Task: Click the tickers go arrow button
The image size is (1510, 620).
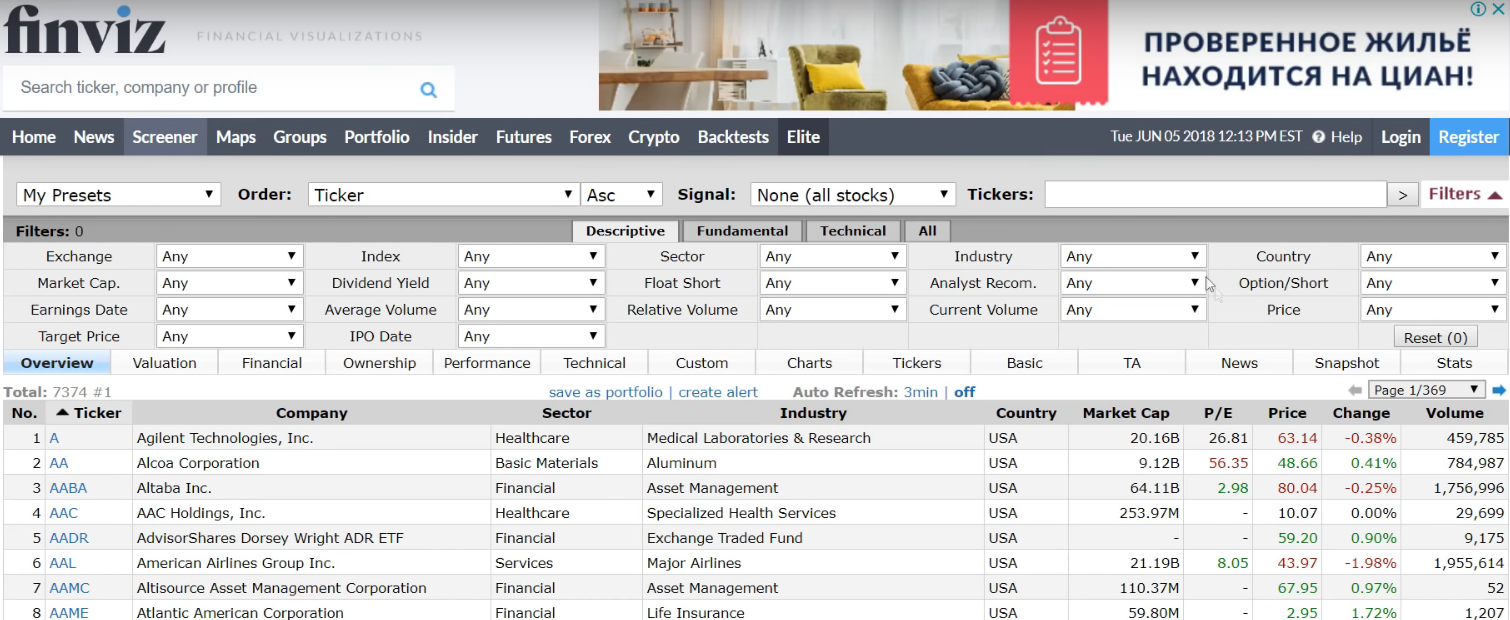Action: (1402, 195)
